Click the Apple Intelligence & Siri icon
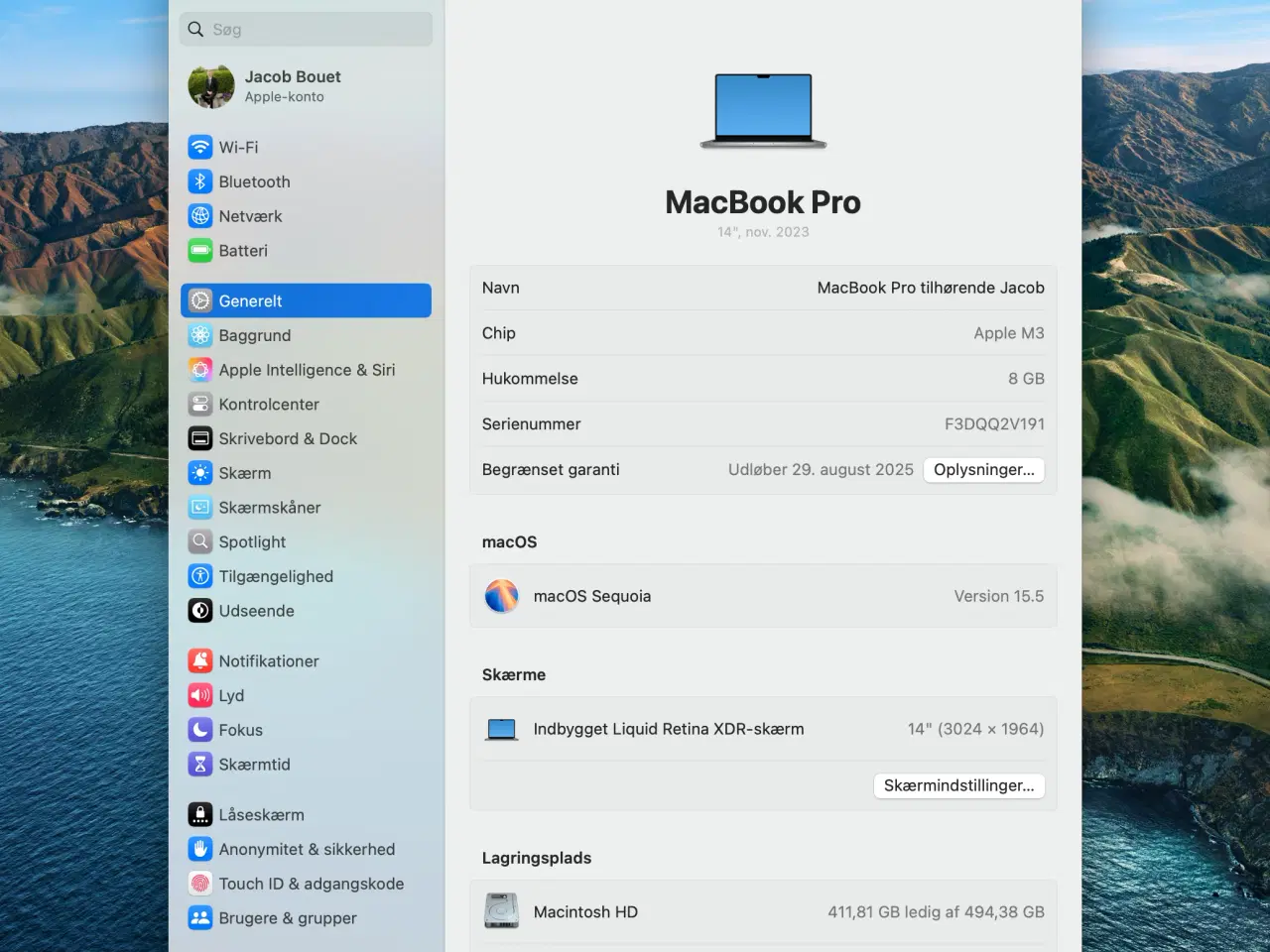 (x=200, y=370)
